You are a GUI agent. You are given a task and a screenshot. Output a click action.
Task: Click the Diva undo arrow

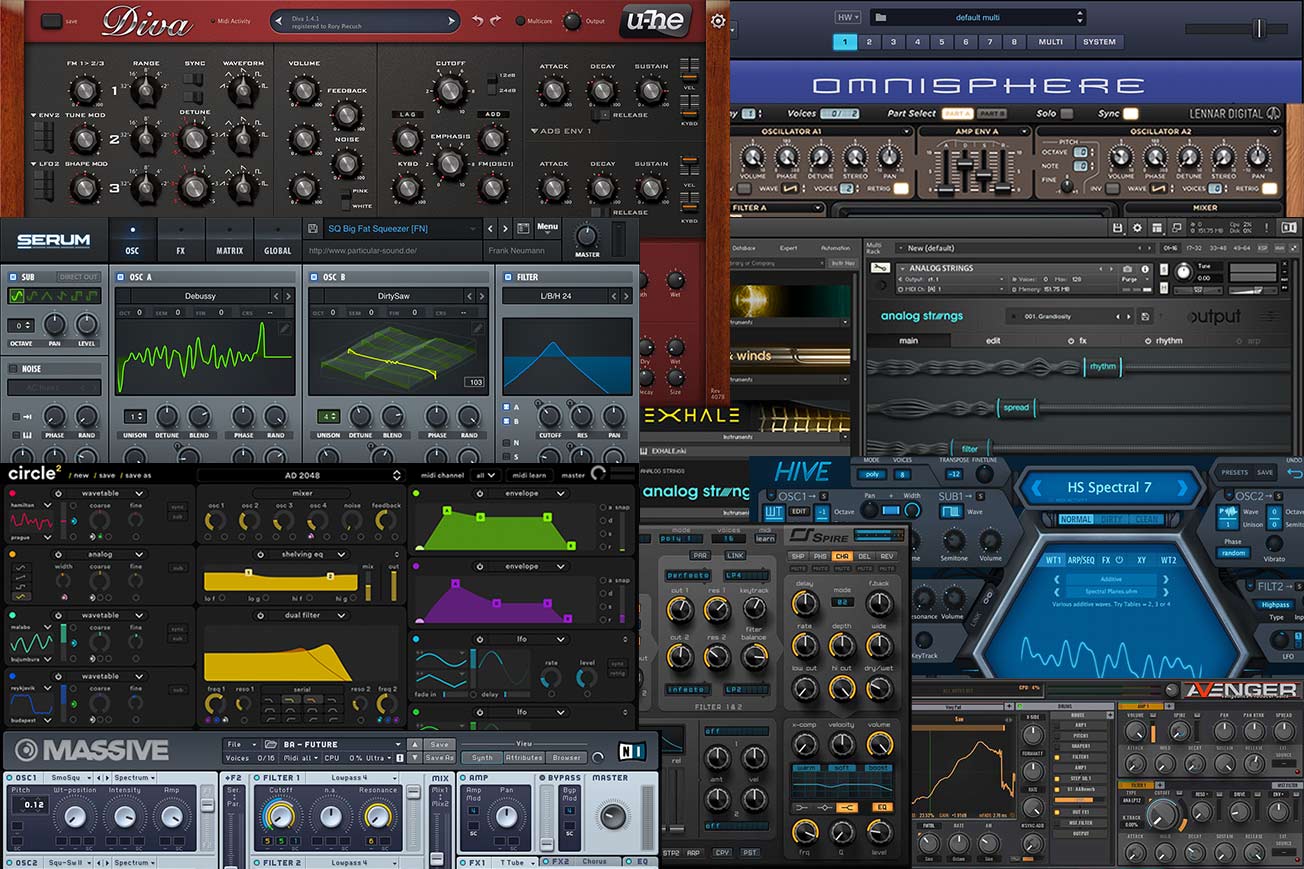477,20
